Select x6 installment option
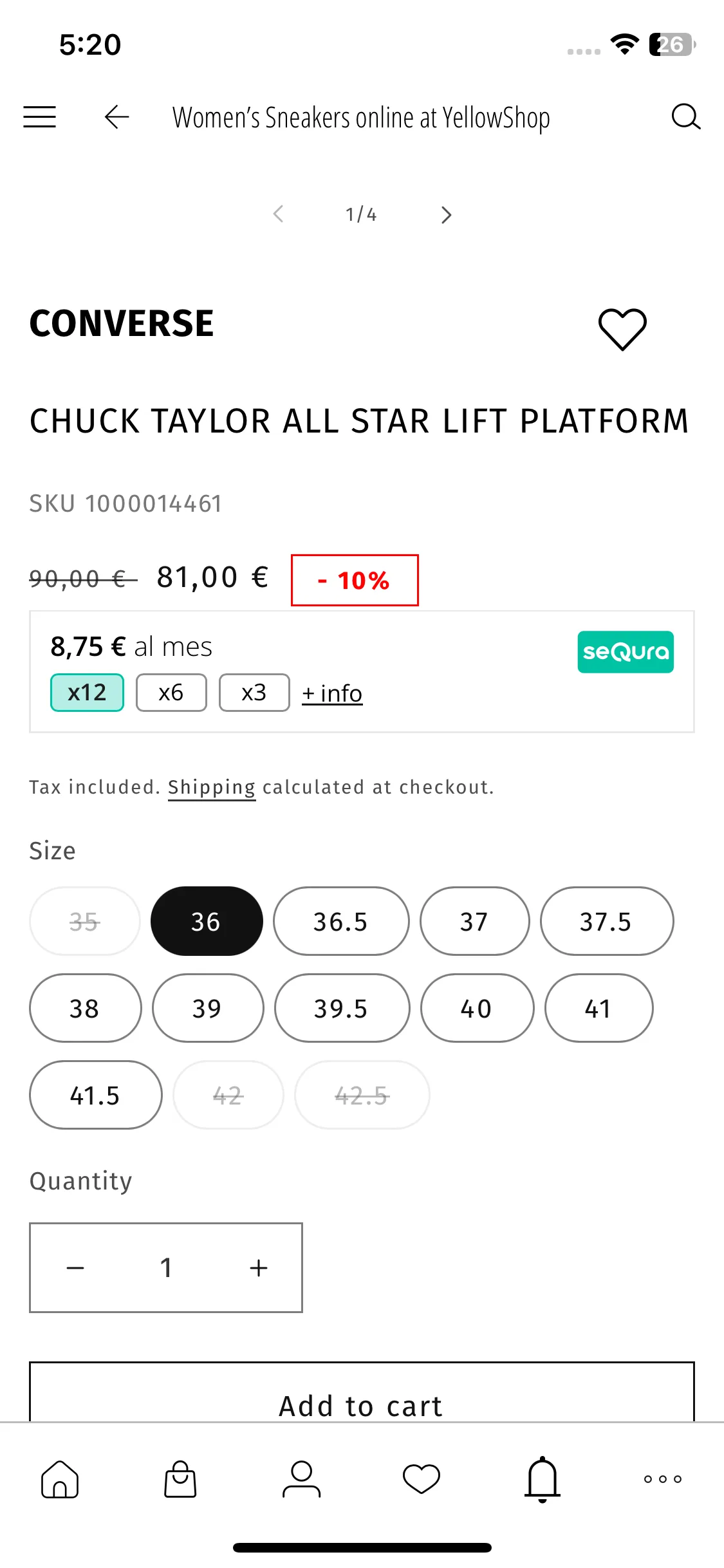 click(x=171, y=693)
